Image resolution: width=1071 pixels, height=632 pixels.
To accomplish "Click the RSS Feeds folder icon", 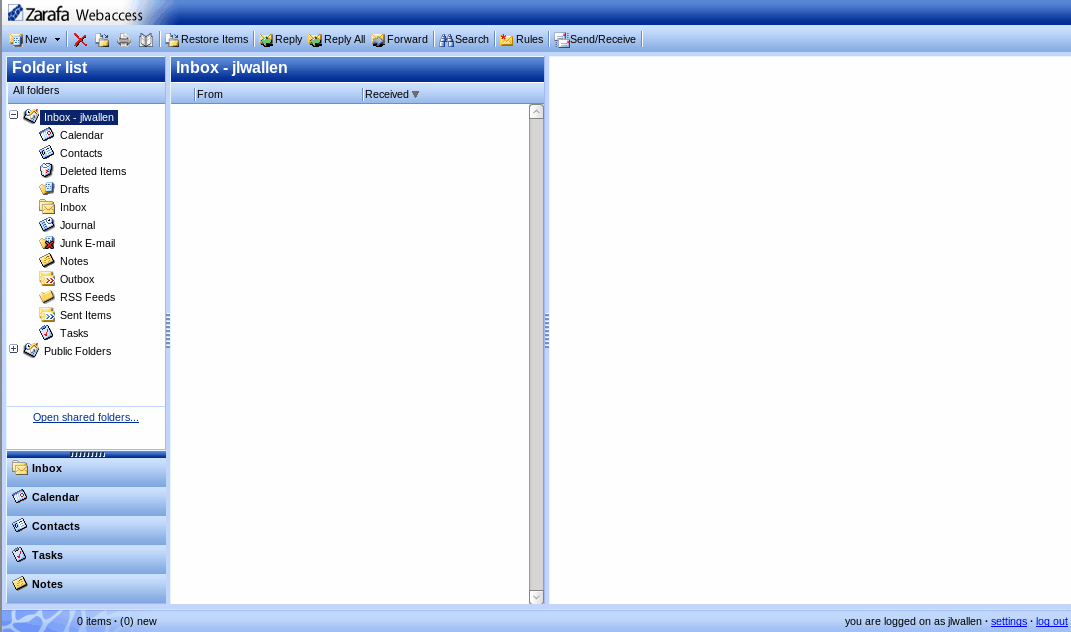I will click(x=46, y=297).
